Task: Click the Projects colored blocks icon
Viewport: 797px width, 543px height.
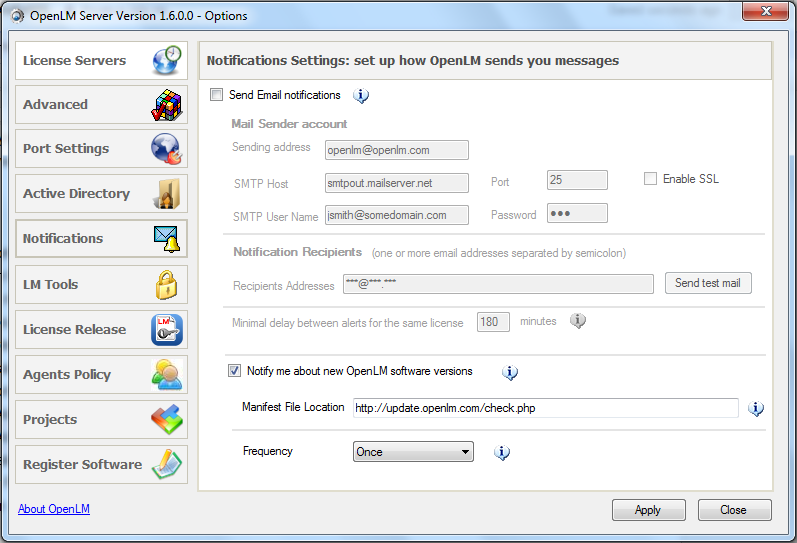Action: [167, 419]
